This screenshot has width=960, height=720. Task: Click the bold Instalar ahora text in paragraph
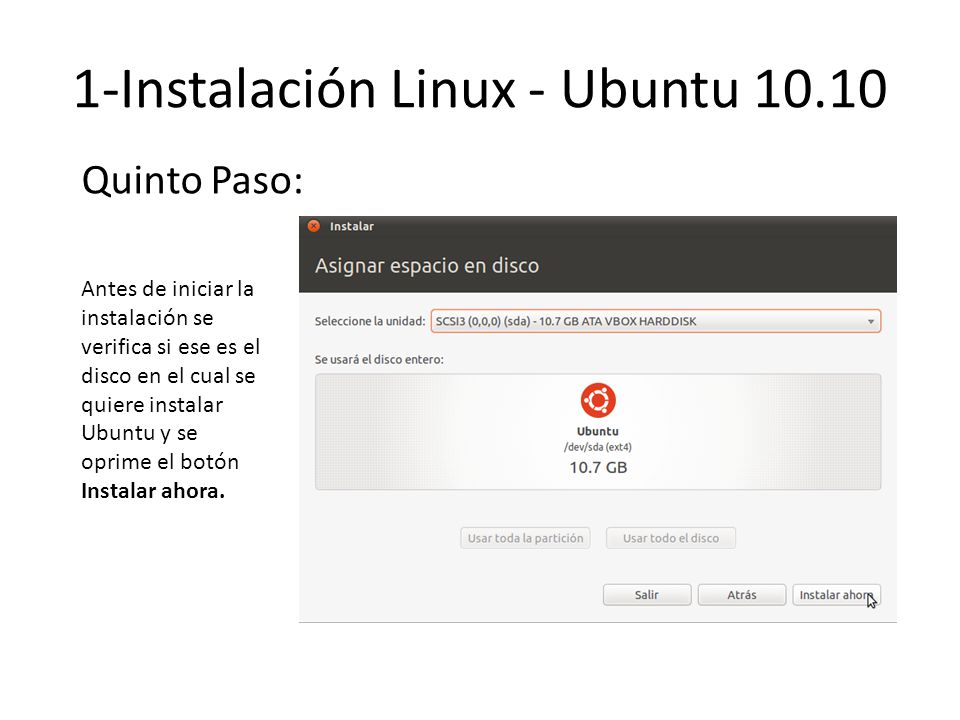(x=153, y=491)
